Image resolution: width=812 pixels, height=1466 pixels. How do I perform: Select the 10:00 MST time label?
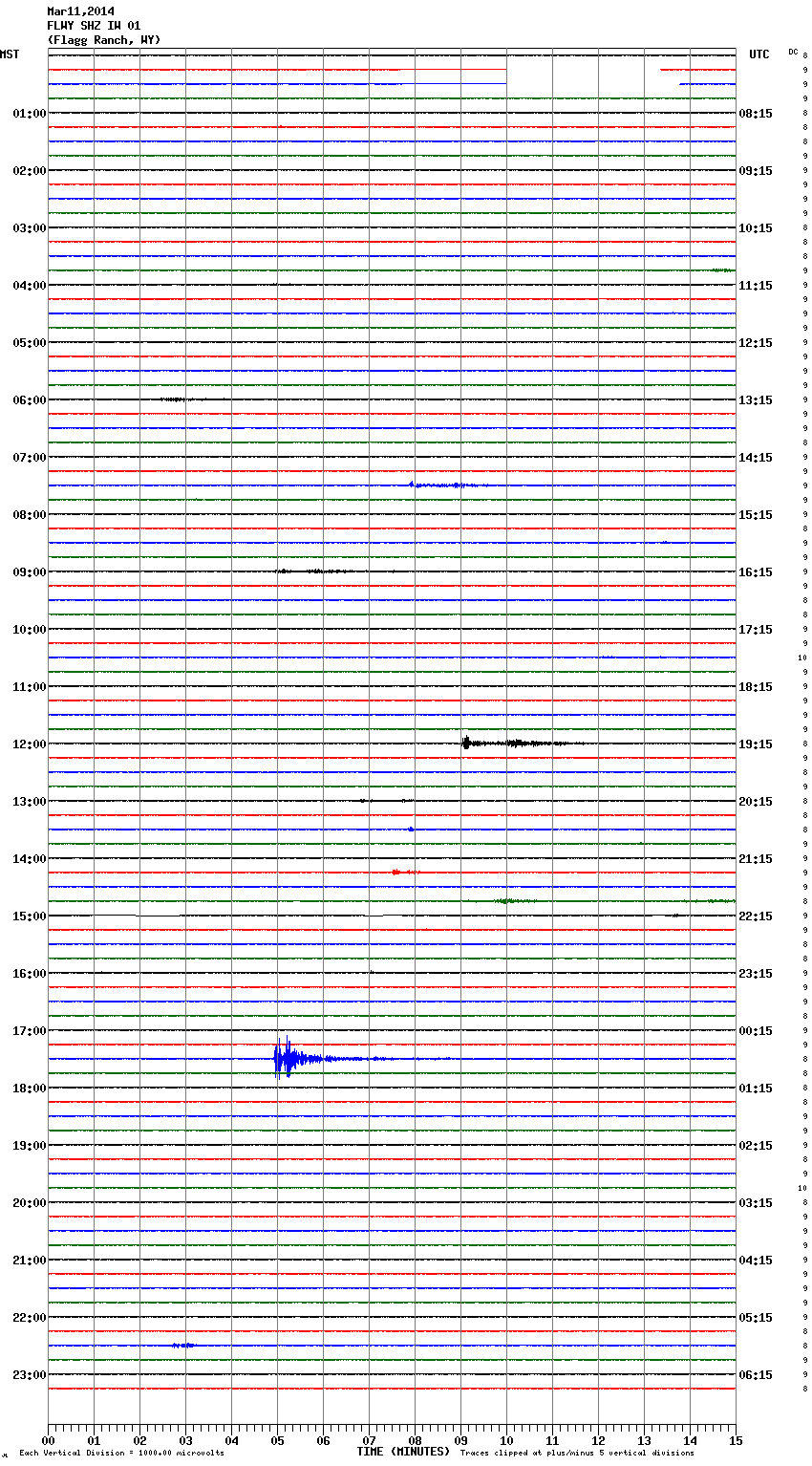tap(30, 630)
